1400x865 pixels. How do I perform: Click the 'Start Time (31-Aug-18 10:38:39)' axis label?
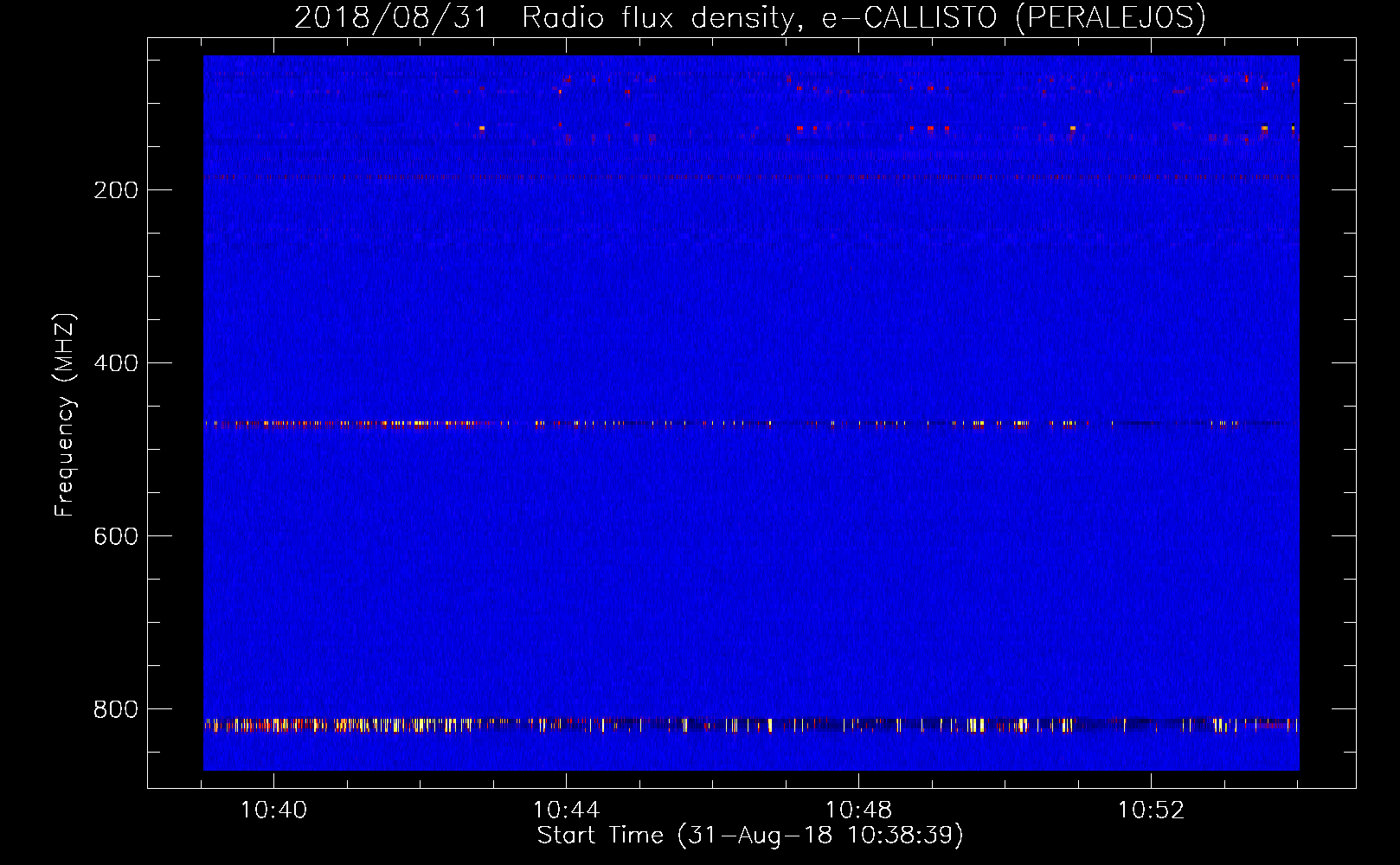pyautogui.click(x=749, y=836)
